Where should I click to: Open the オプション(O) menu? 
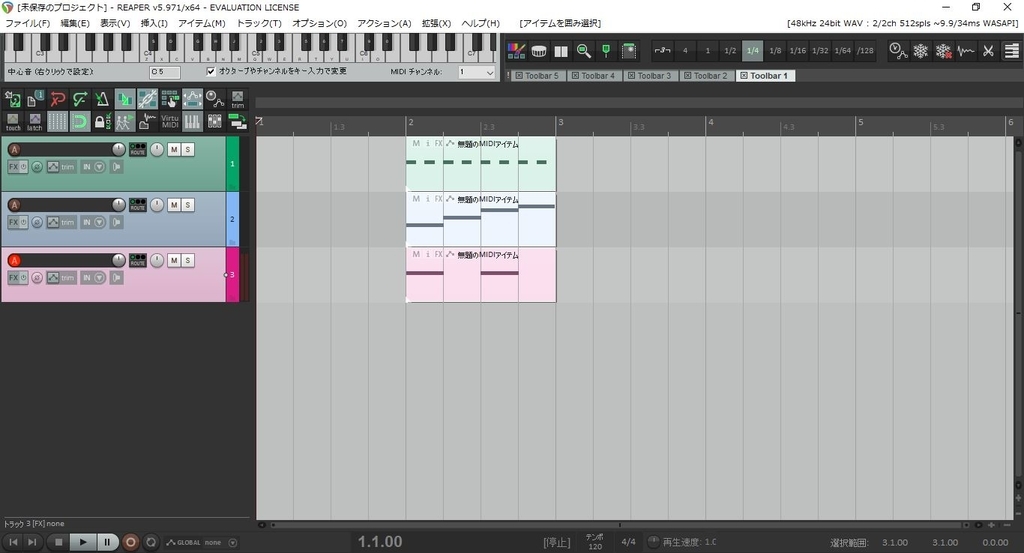[319, 23]
